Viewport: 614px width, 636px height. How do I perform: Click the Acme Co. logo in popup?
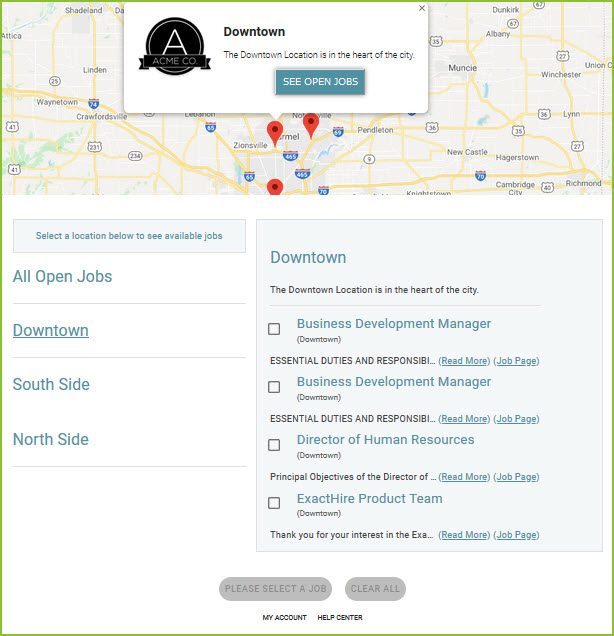(175, 46)
